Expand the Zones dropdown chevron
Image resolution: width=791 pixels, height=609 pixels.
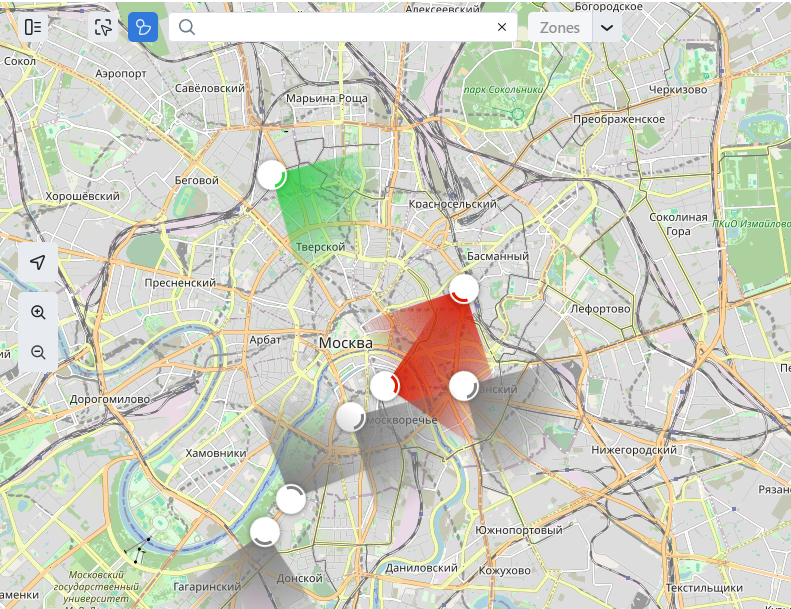606,27
